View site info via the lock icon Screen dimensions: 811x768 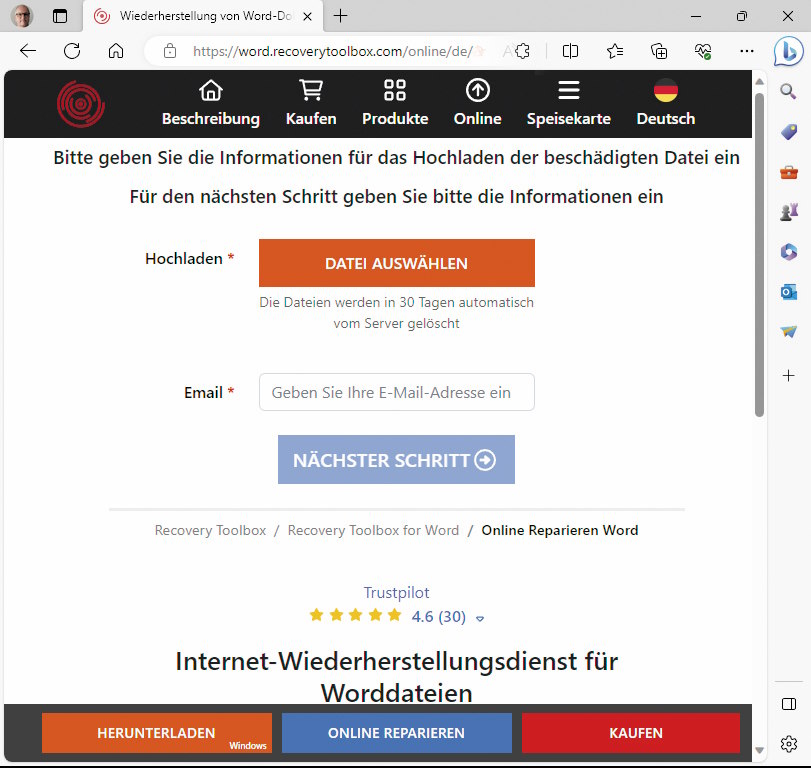[x=170, y=51]
